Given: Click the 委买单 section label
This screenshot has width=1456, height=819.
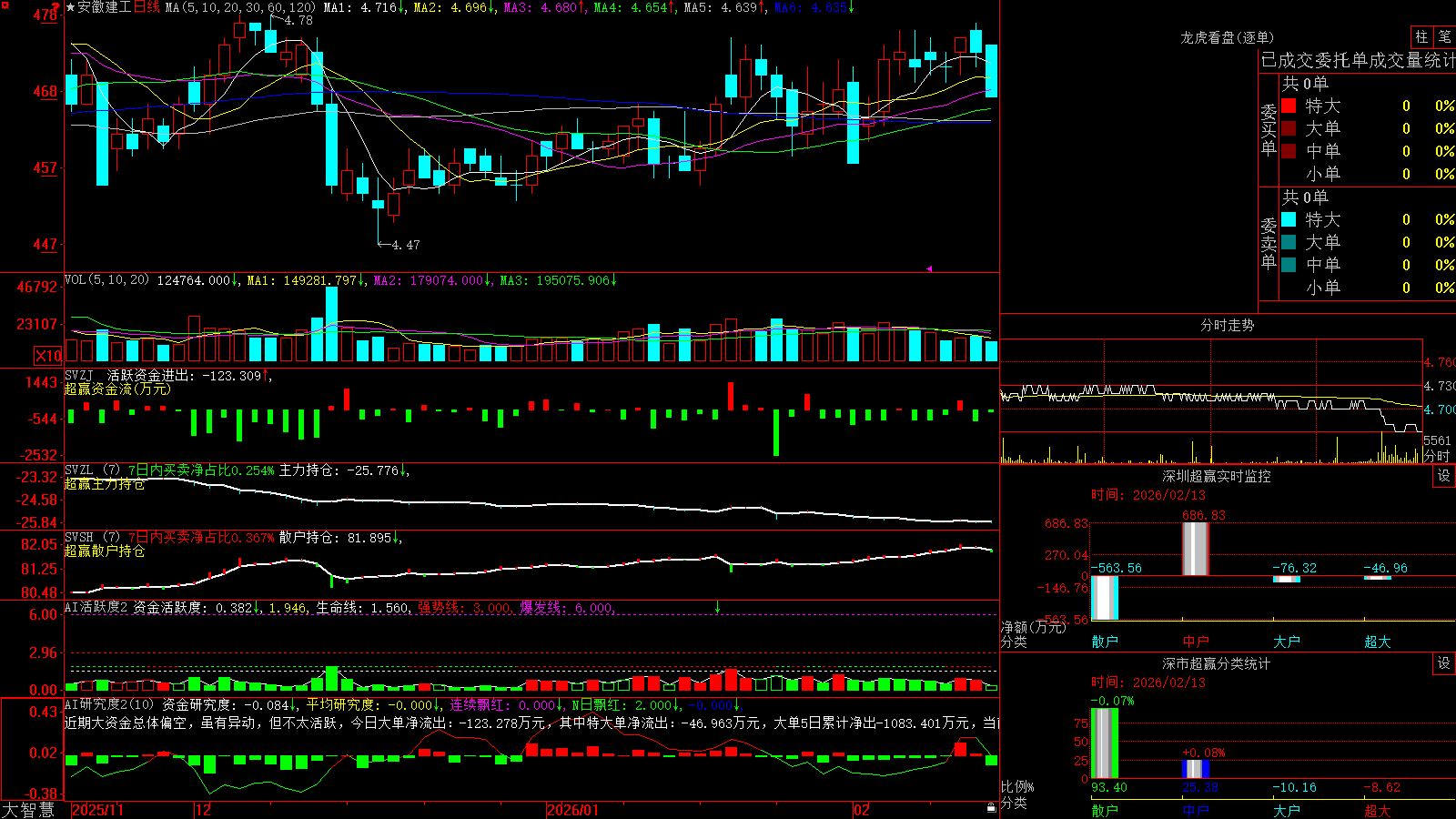Looking at the screenshot, I should (x=1269, y=129).
